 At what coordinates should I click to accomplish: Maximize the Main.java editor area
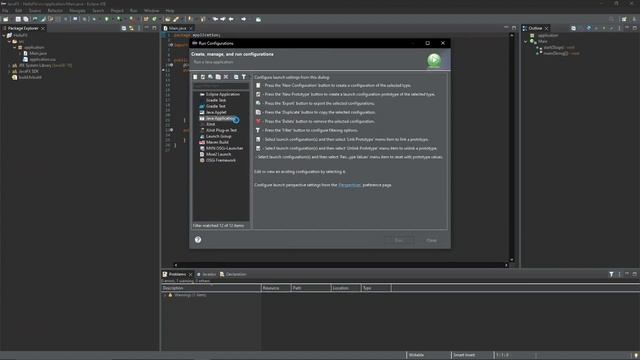click(x=514, y=28)
